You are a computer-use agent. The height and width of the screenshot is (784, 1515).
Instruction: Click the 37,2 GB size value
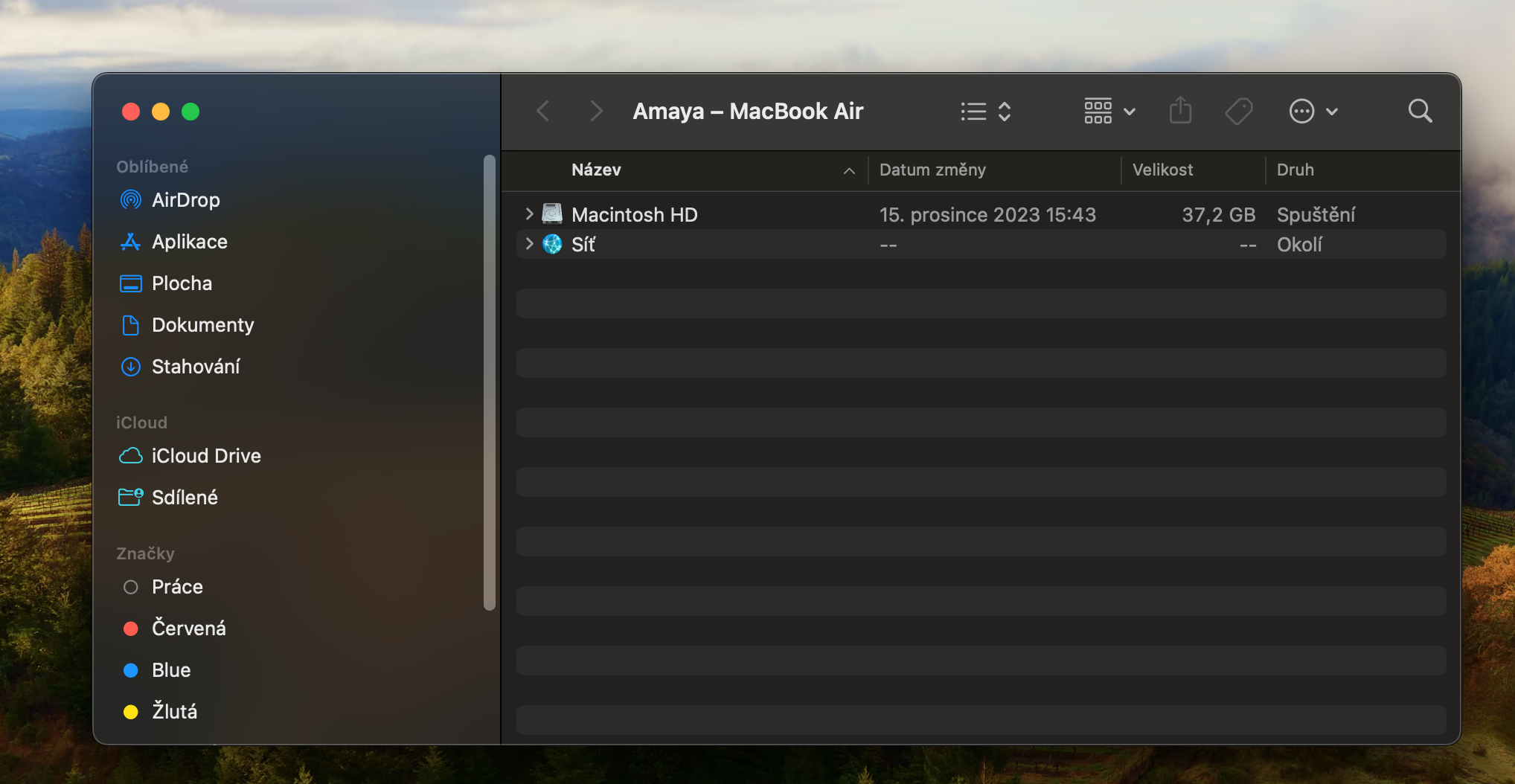pyautogui.click(x=1218, y=215)
